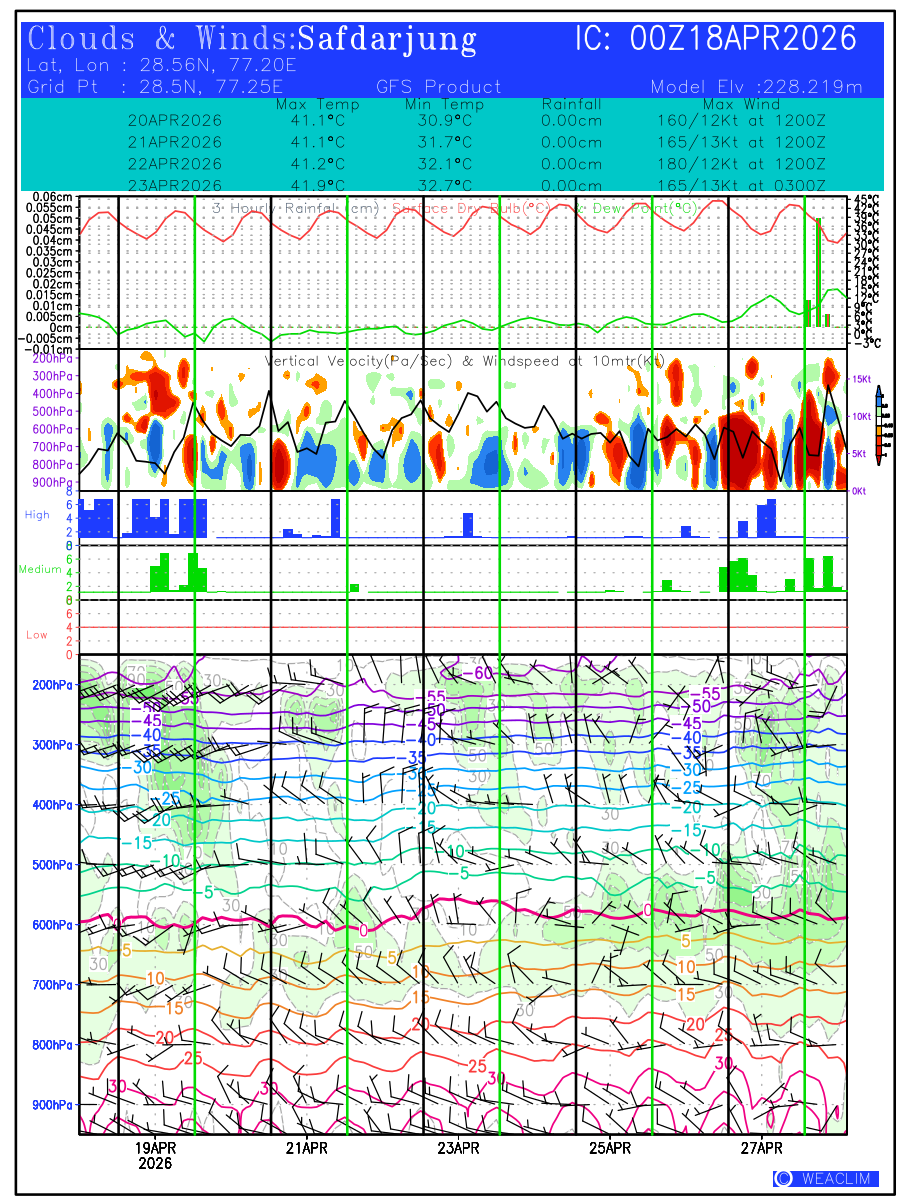The image size is (900, 1200).
Task: Click the Safdarjung station name in title
Action: tap(387, 40)
